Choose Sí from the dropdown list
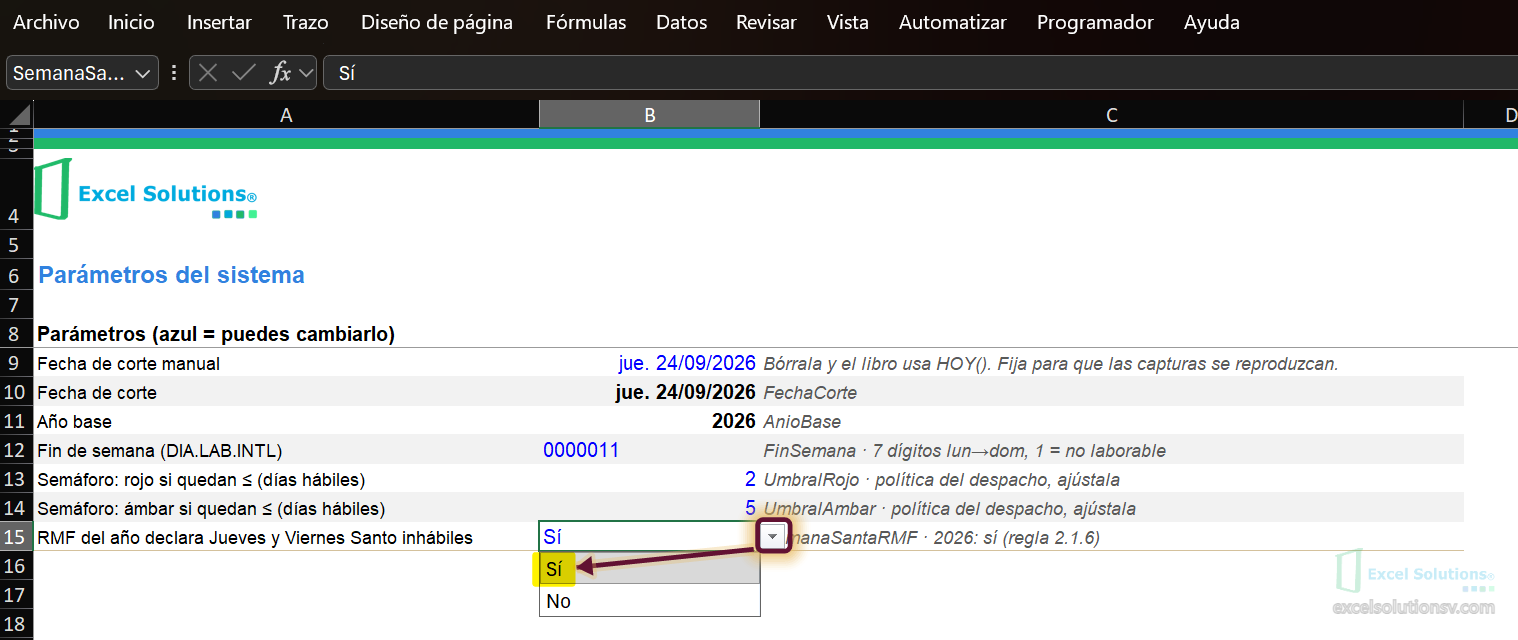1518x640 pixels. coord(649,569)
